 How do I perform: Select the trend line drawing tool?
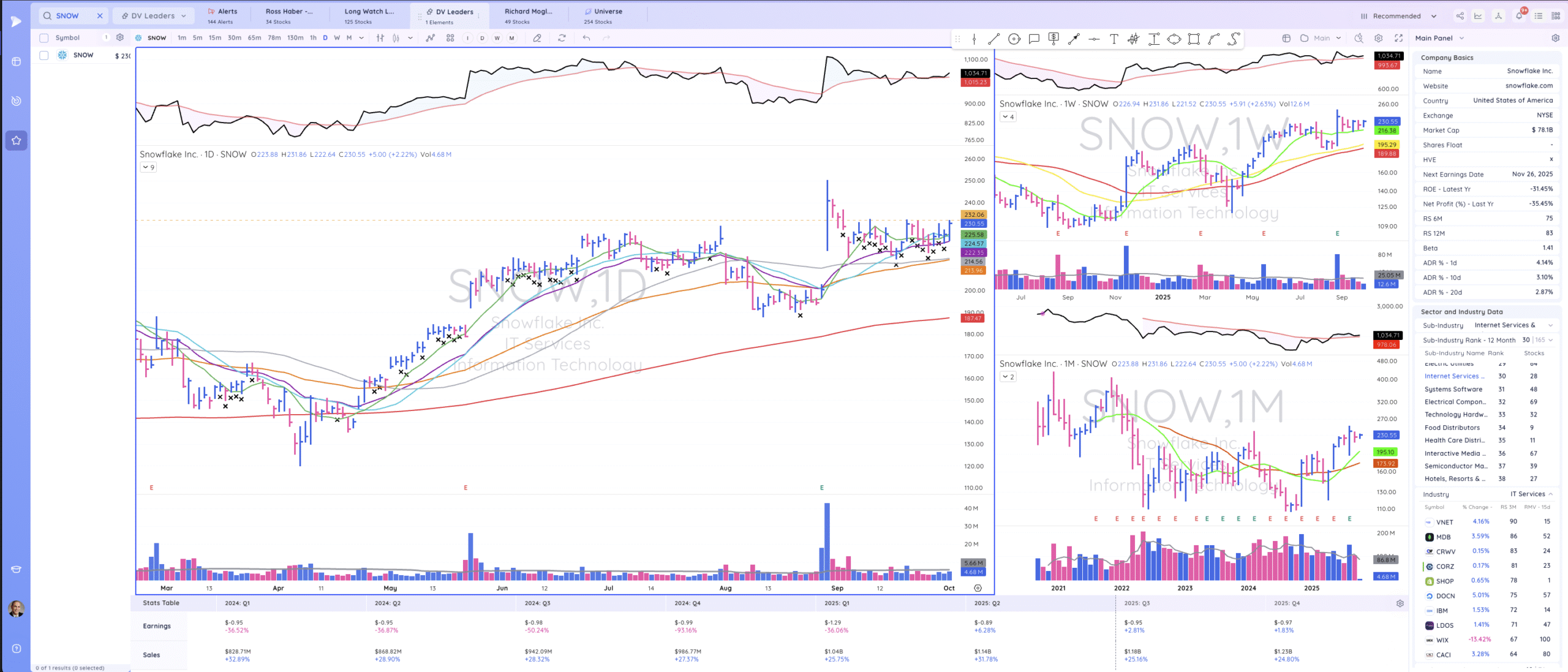pyautogui.click(x=993, y=39)
